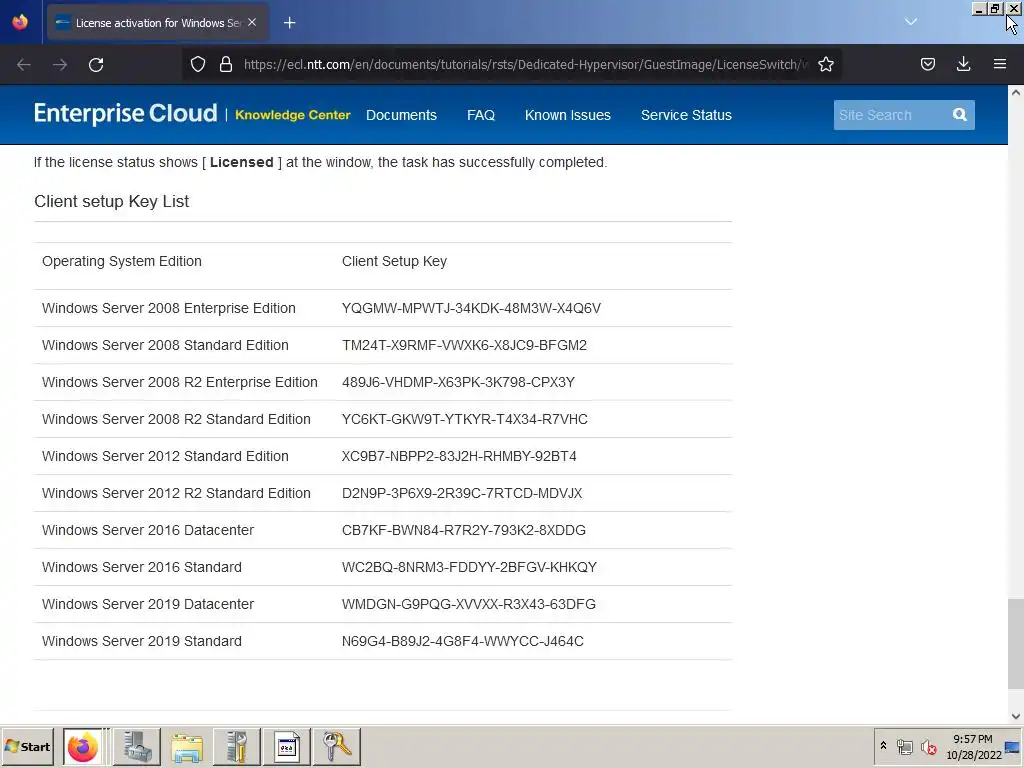
Task: Click the Firefox logo in the title bar
Action: 20,22
